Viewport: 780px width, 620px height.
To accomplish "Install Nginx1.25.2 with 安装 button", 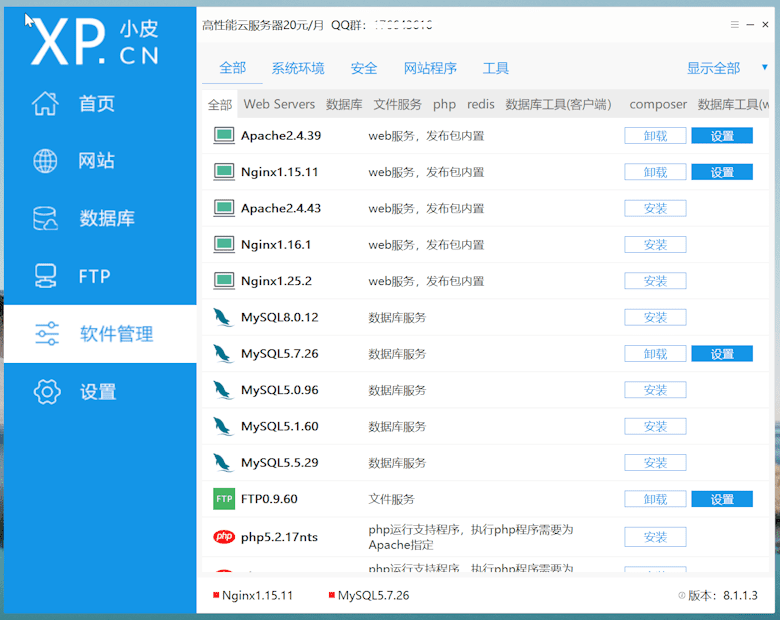I will coord(655,281).
